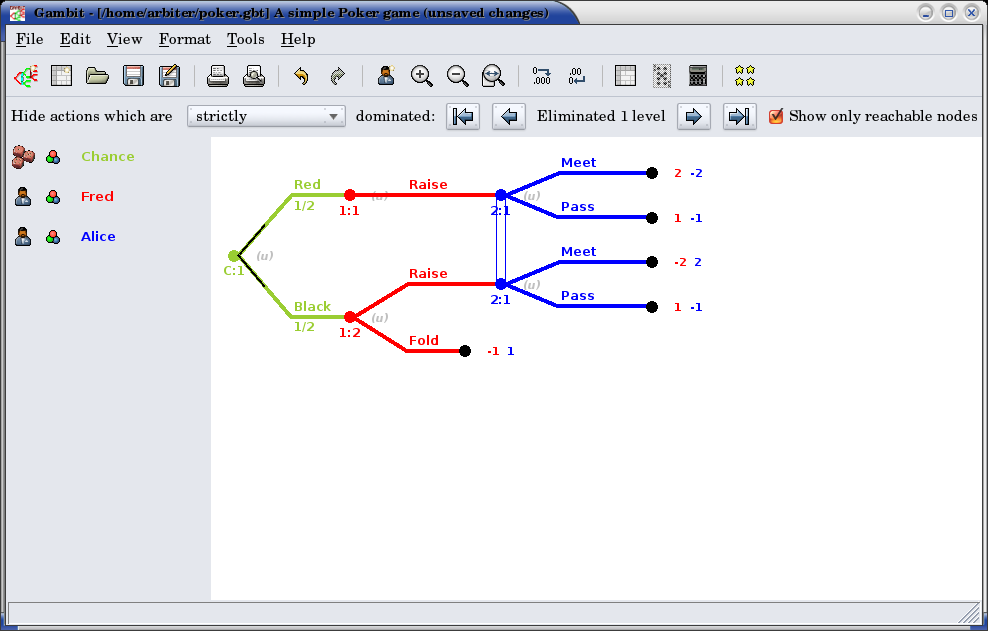Open the Format menu
Image resolution: width=988 pixels, height=631 pixels.
click(x=184, y=39)
